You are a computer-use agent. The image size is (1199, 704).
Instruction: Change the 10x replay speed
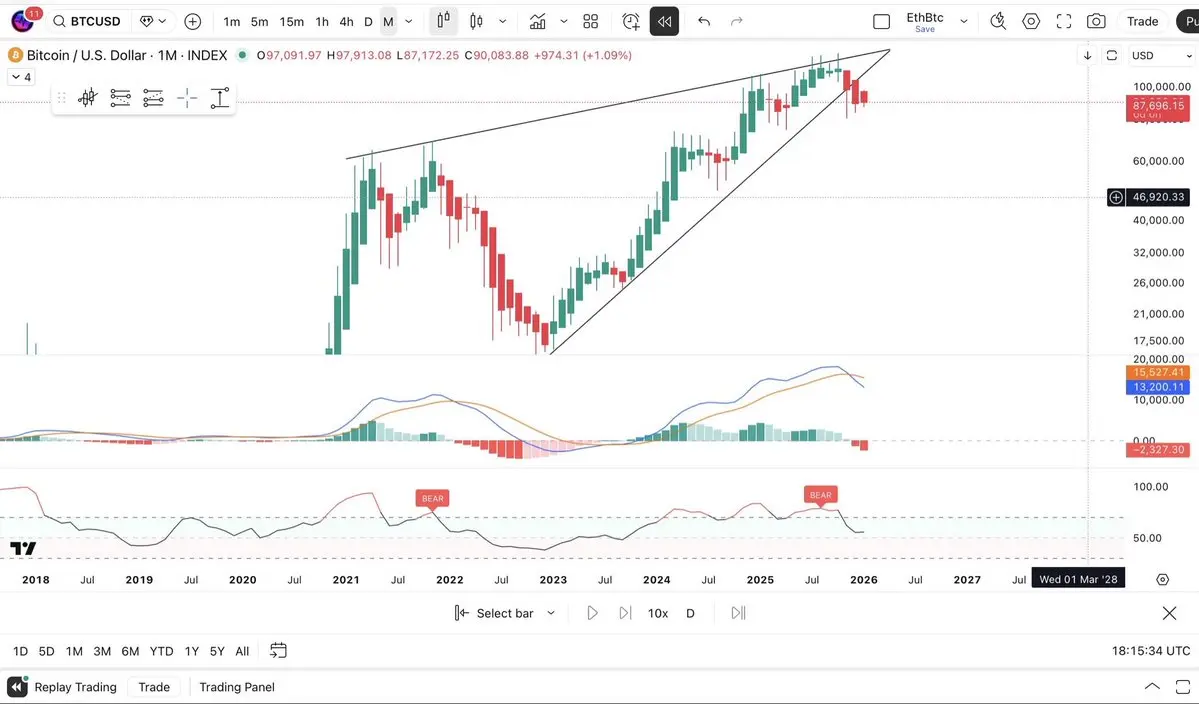point(658,613)
